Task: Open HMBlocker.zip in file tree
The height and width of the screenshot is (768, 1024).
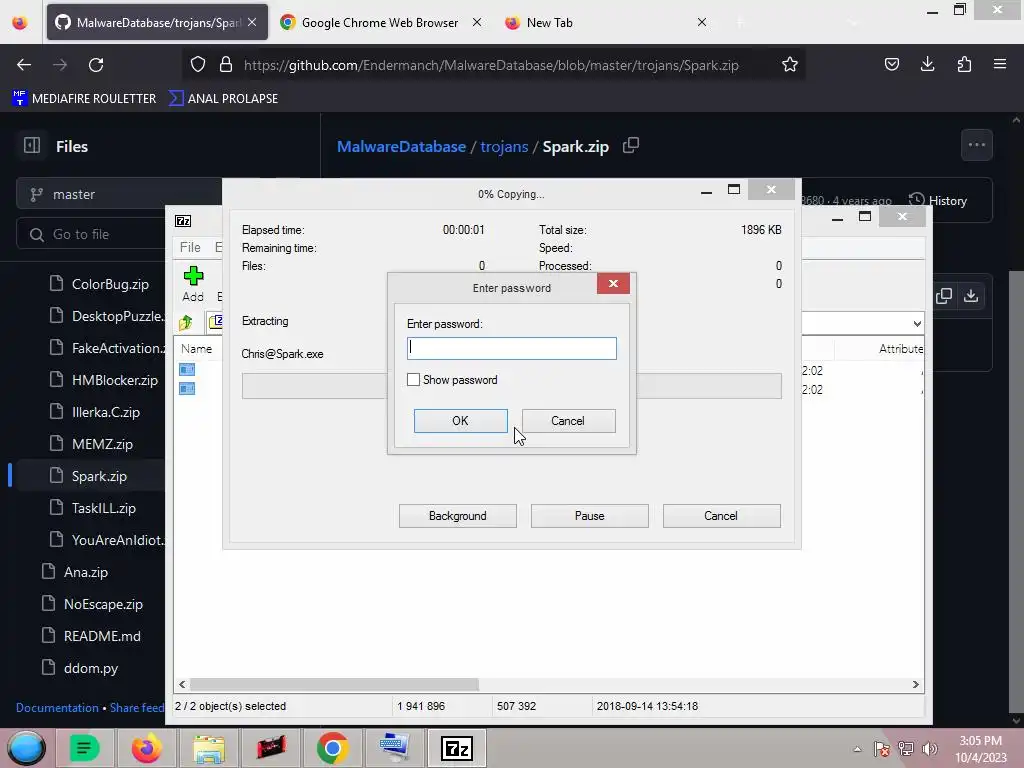Action: [114, 380]
